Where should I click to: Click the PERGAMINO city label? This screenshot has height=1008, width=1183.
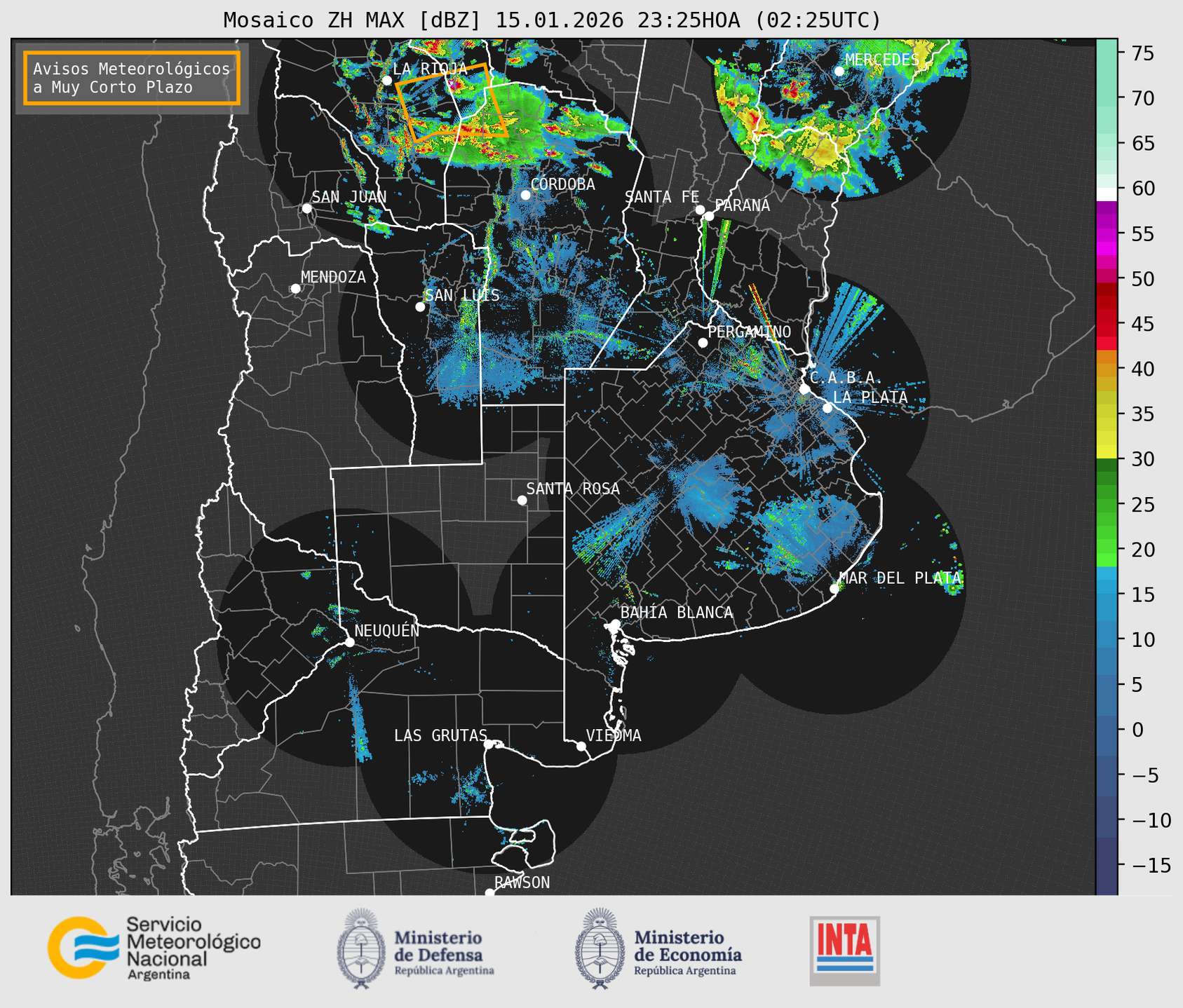point(749,332)
